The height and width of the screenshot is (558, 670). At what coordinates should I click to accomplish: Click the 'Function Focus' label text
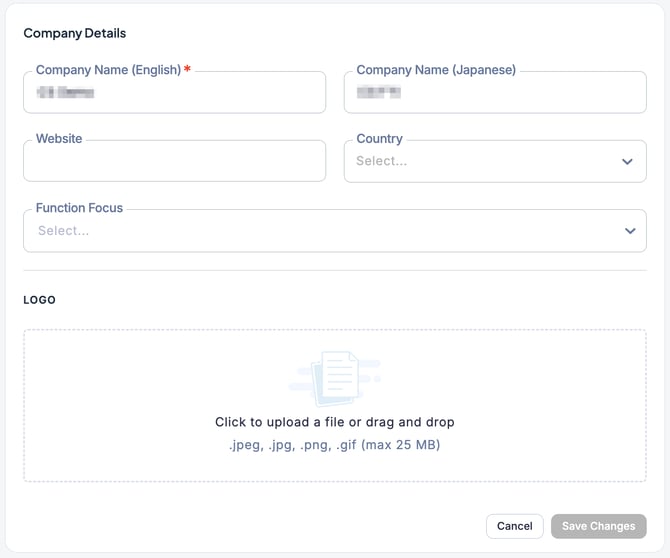(x=79, y=208)
